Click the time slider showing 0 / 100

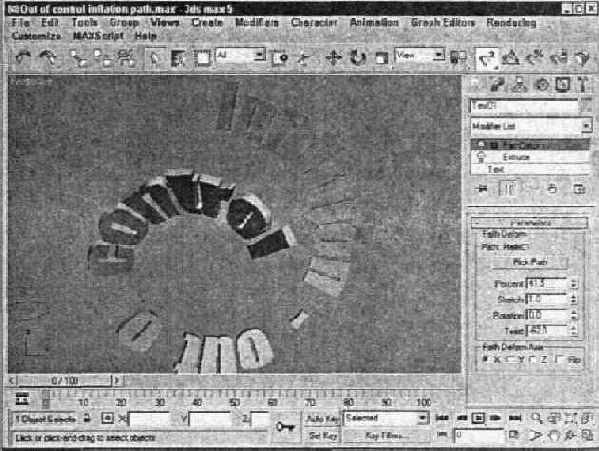tap(64, 381)
